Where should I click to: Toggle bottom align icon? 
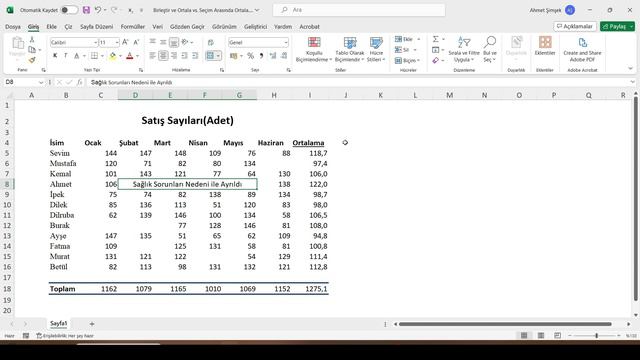pyautogui.click(x=174, y=42)
